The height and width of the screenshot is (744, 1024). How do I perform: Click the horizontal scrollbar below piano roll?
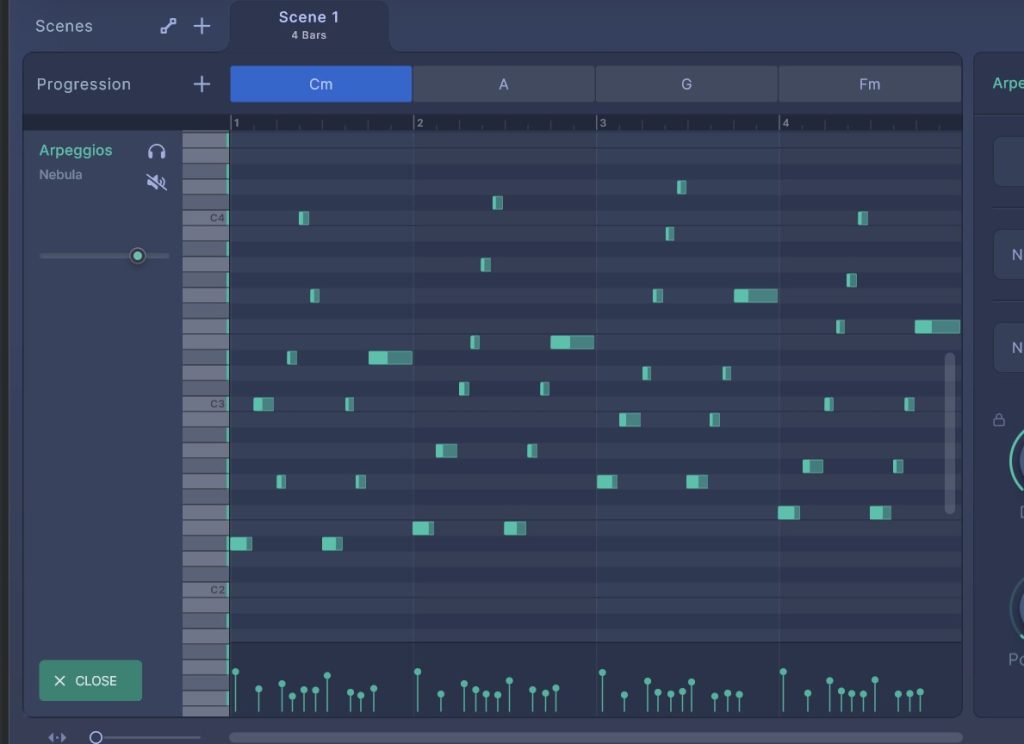pos(595,737)
